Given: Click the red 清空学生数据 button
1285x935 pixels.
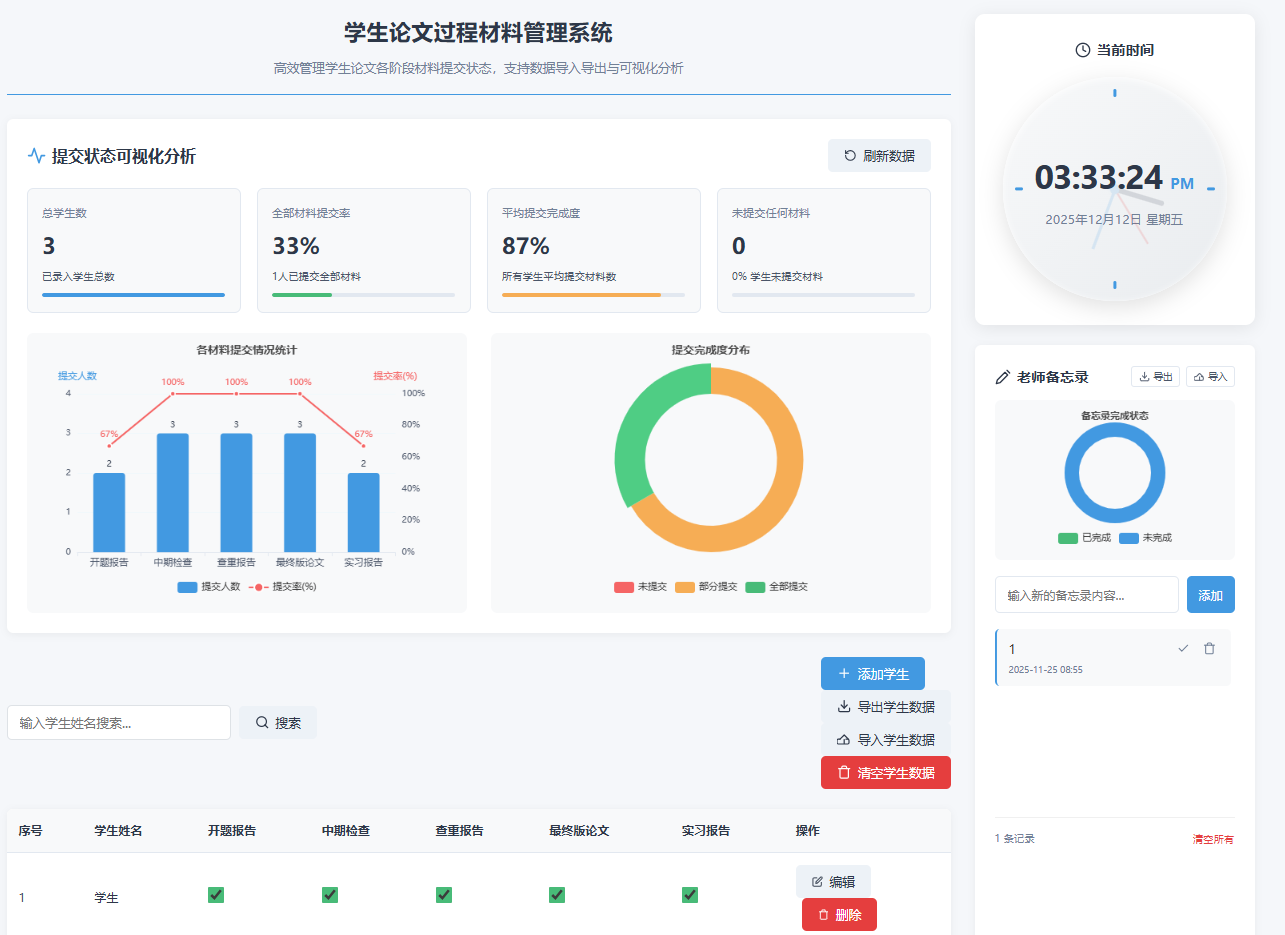Looking at the screenshot, I should click(885, 773).
